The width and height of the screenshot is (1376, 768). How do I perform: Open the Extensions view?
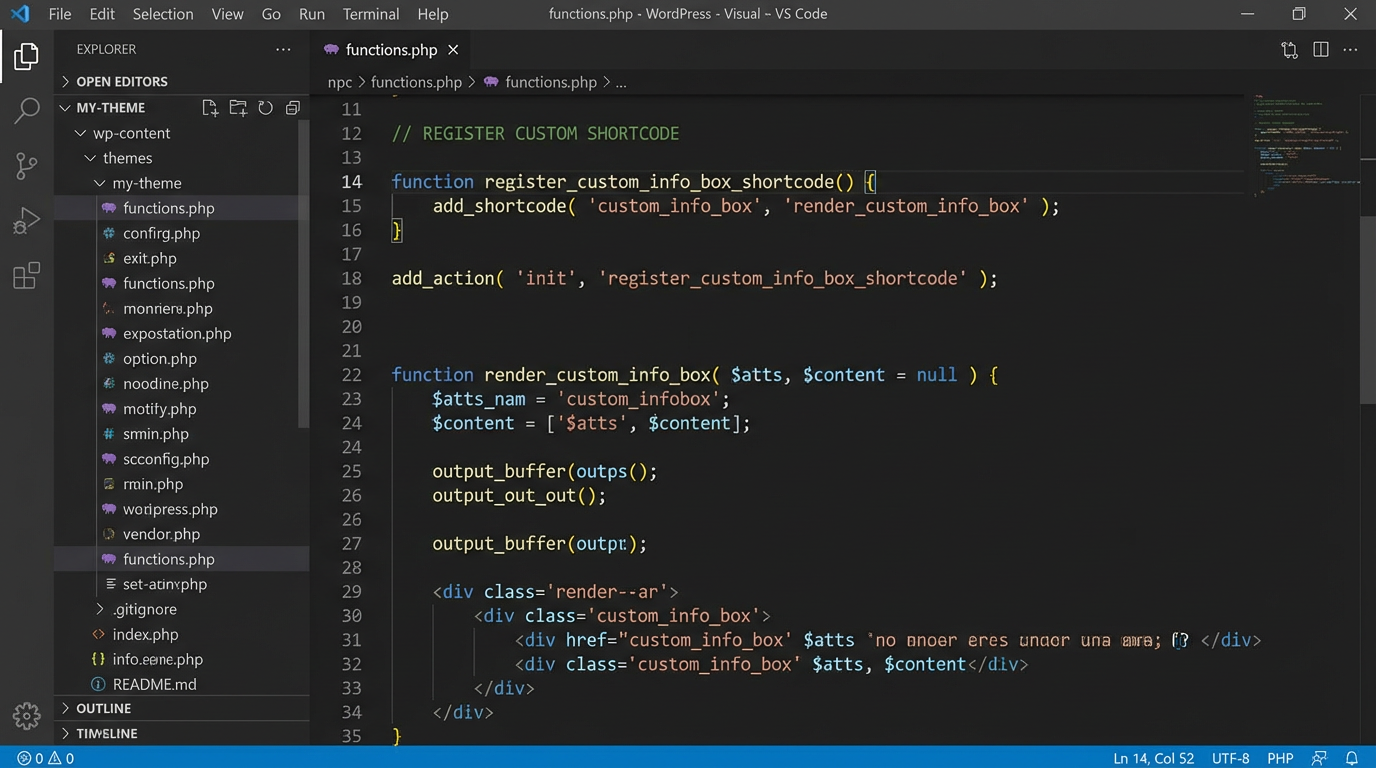click(x=26, y=277)
